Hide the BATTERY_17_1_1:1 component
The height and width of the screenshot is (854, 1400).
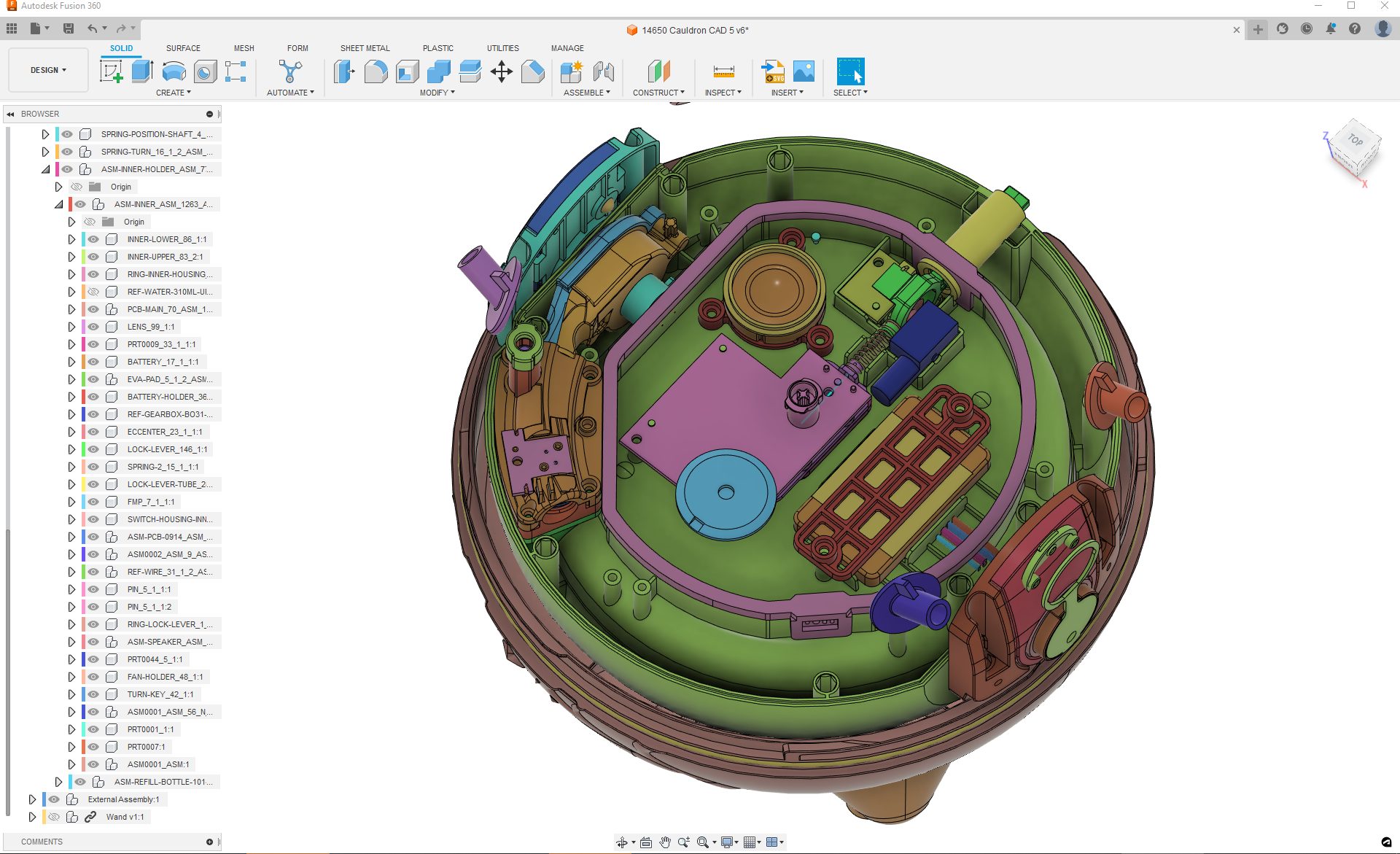click(x=93, y=362)
